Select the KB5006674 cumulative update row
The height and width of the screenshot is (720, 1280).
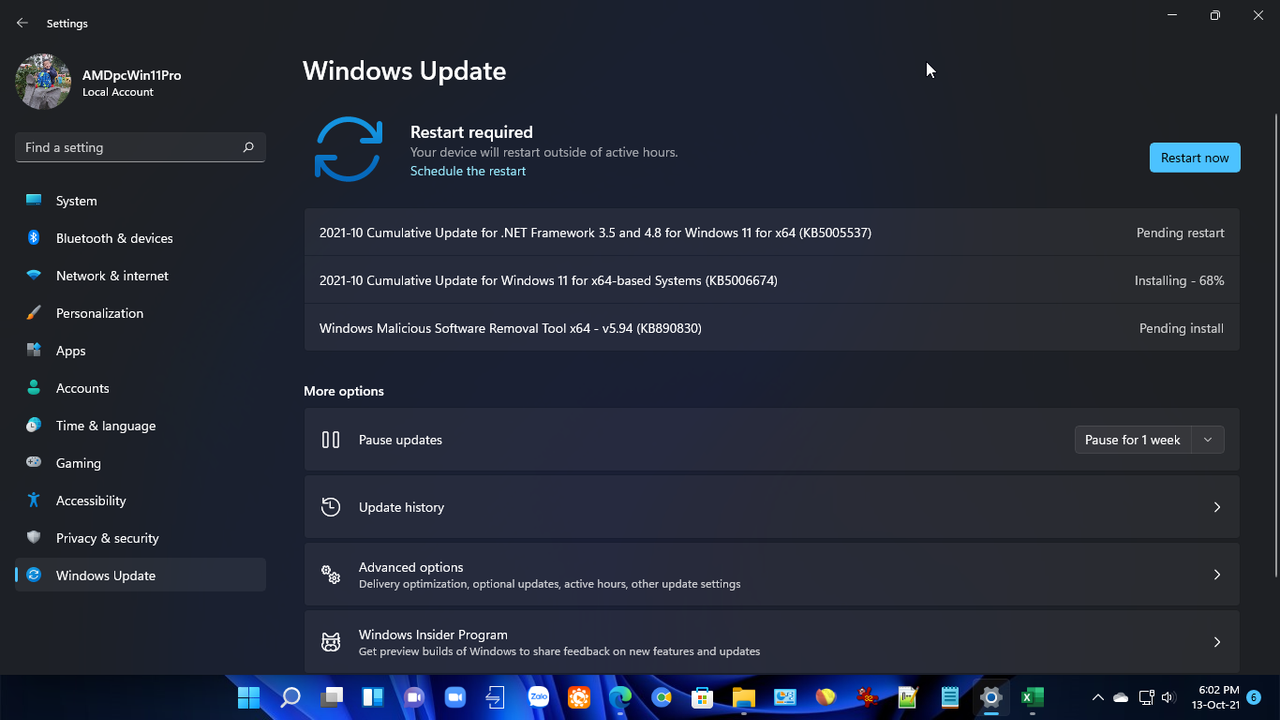[771, 281]
